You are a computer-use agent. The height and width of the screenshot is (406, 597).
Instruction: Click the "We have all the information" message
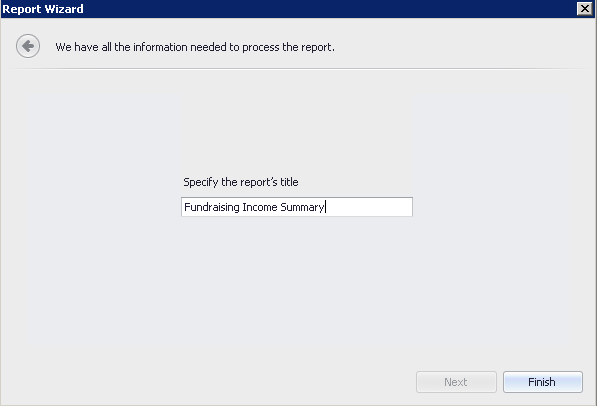pos(195,47)
